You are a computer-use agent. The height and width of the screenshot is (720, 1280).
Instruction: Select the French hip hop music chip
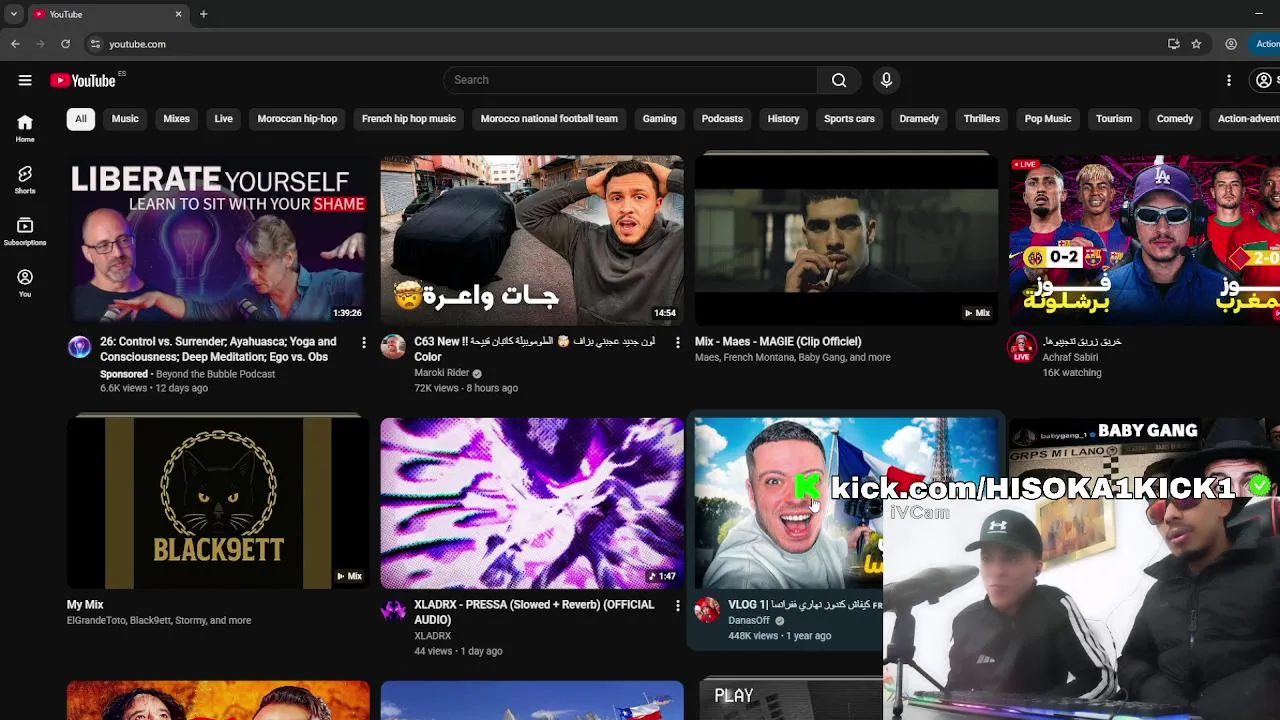(409, 119)
